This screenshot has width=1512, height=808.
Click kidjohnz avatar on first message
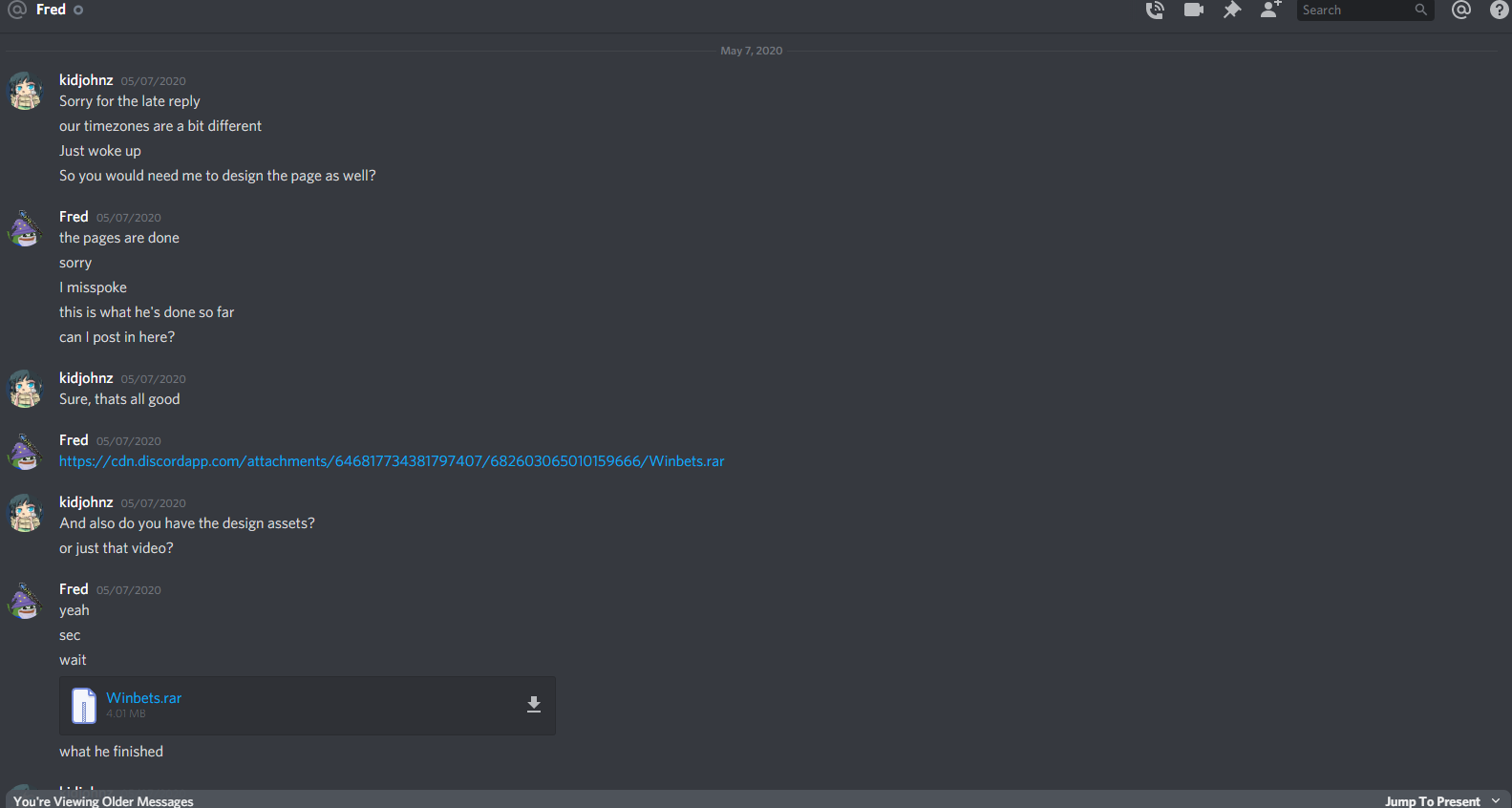coord(25,91)
